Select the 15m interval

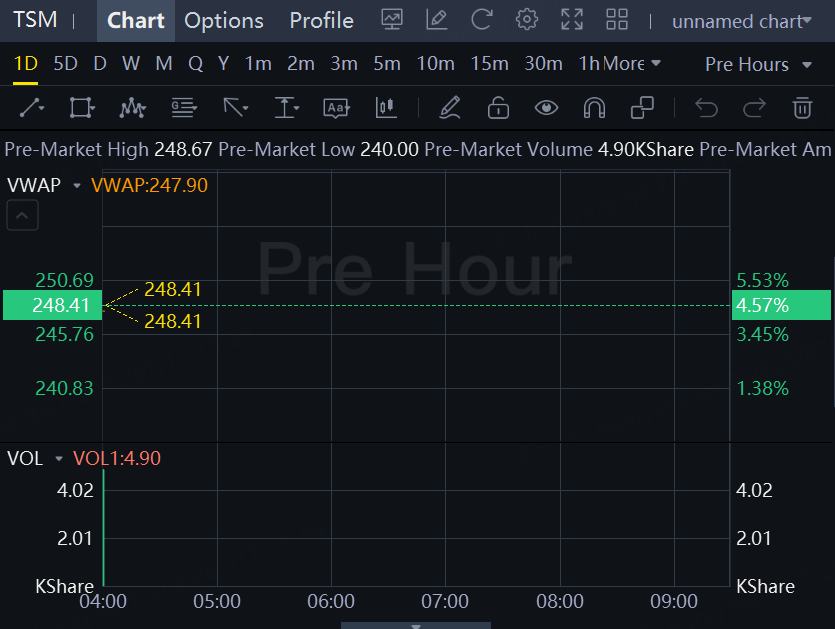click(489, 64)
